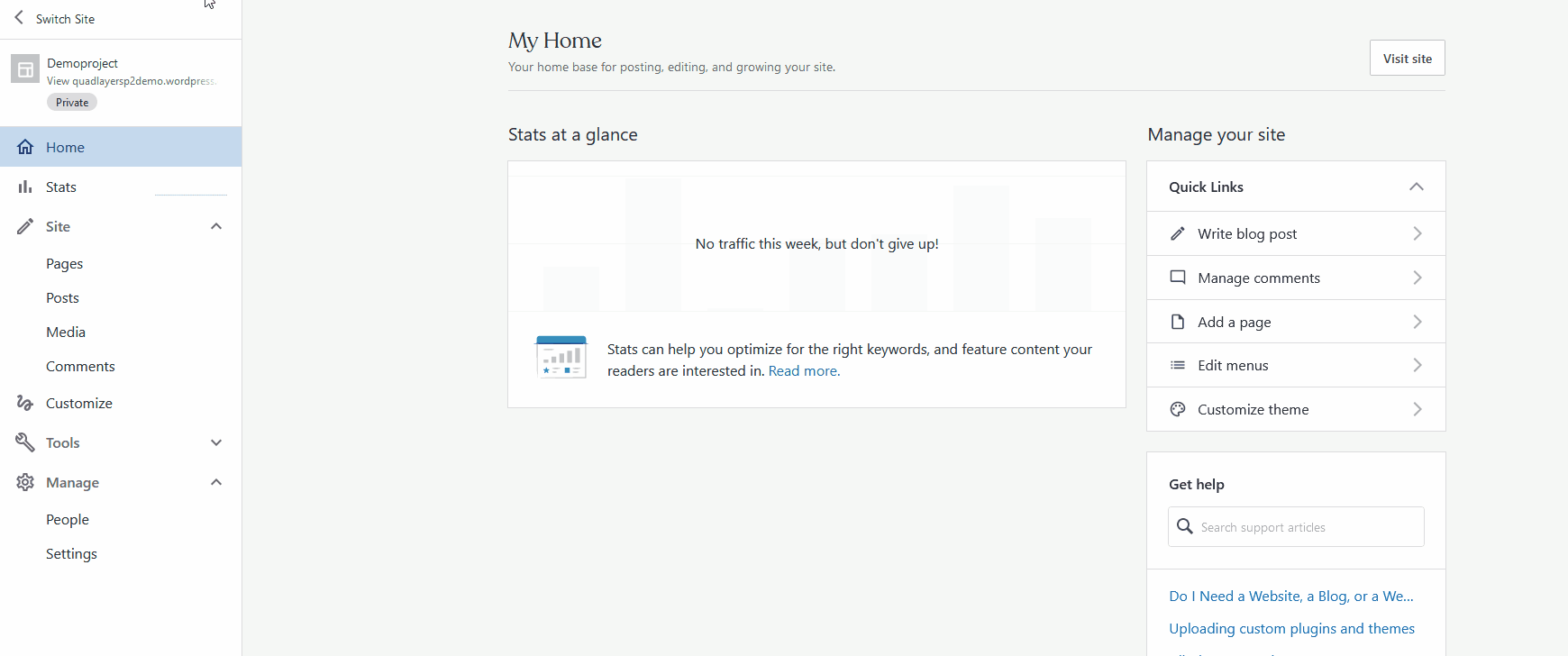Viewport: 1568px width, 656px height.
Task: Click the Customize theme palette icon
Action: (1178, 409)
